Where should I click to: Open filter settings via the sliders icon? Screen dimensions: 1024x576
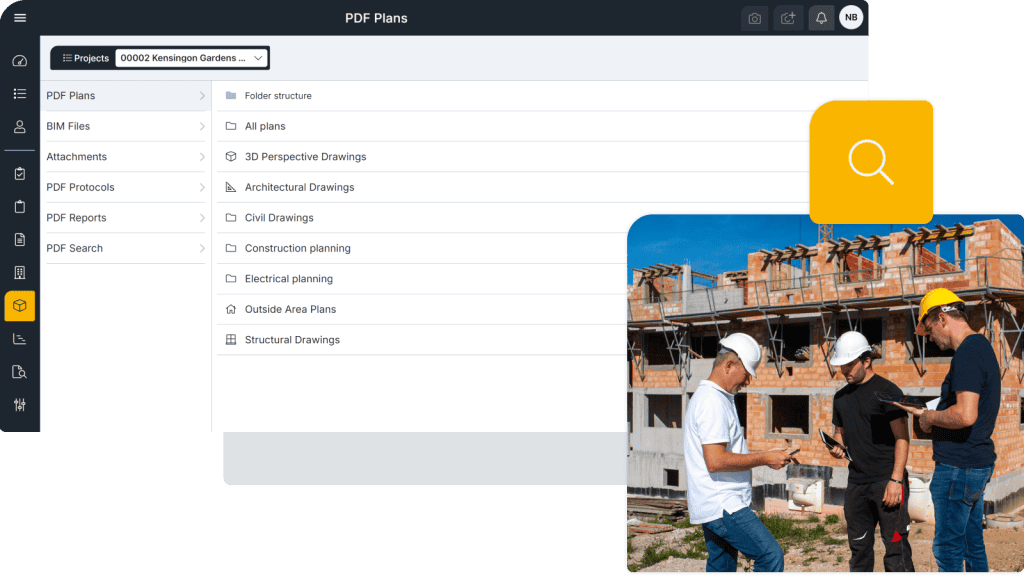(x=20, y=404)
